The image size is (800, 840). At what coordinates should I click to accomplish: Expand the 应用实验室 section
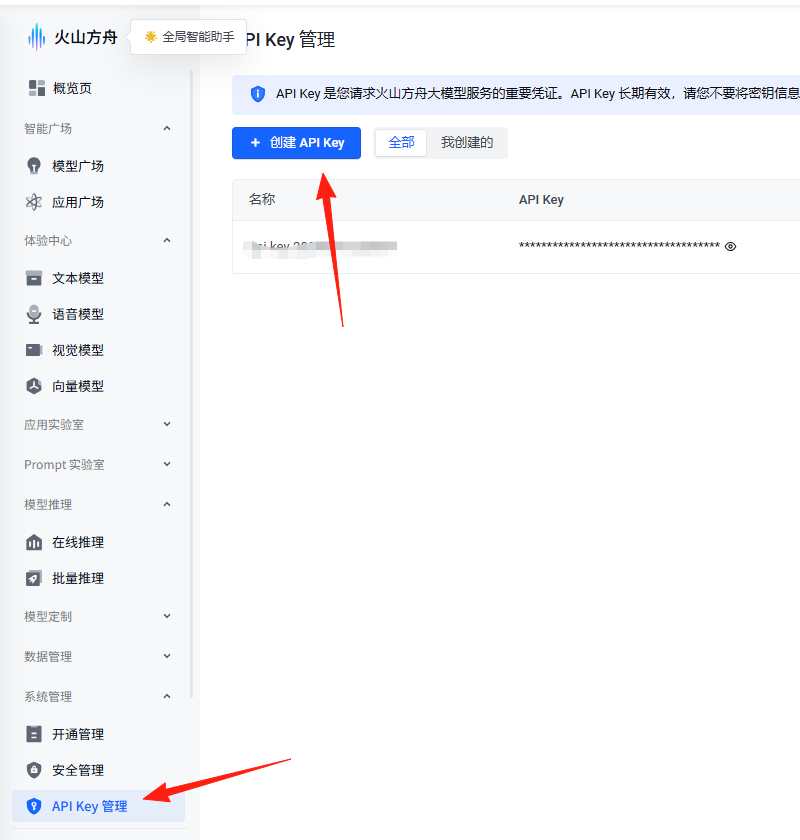[x=167, y=424]
